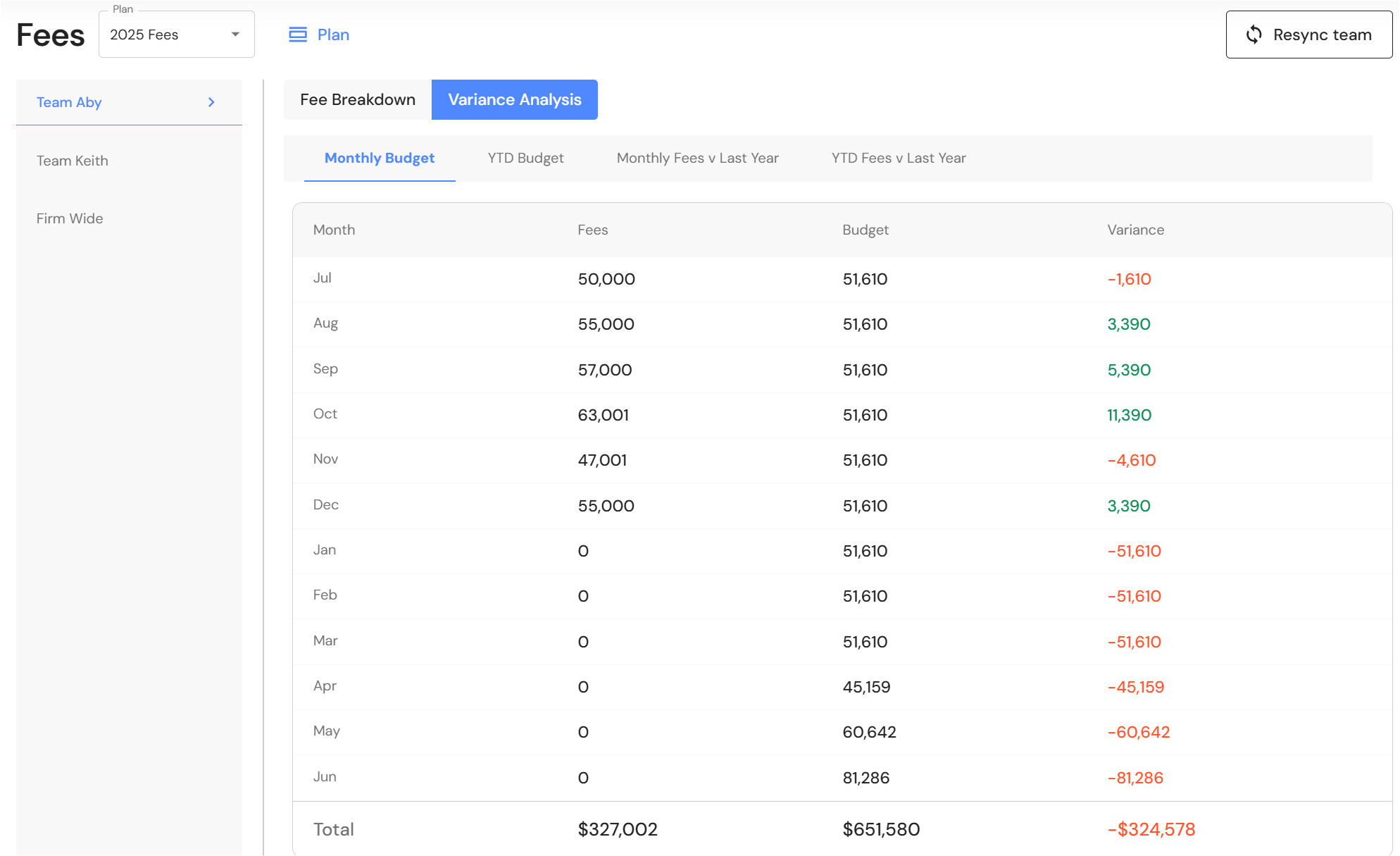Switch to Monthly Fees v Last Year

(x=697, y=158)
